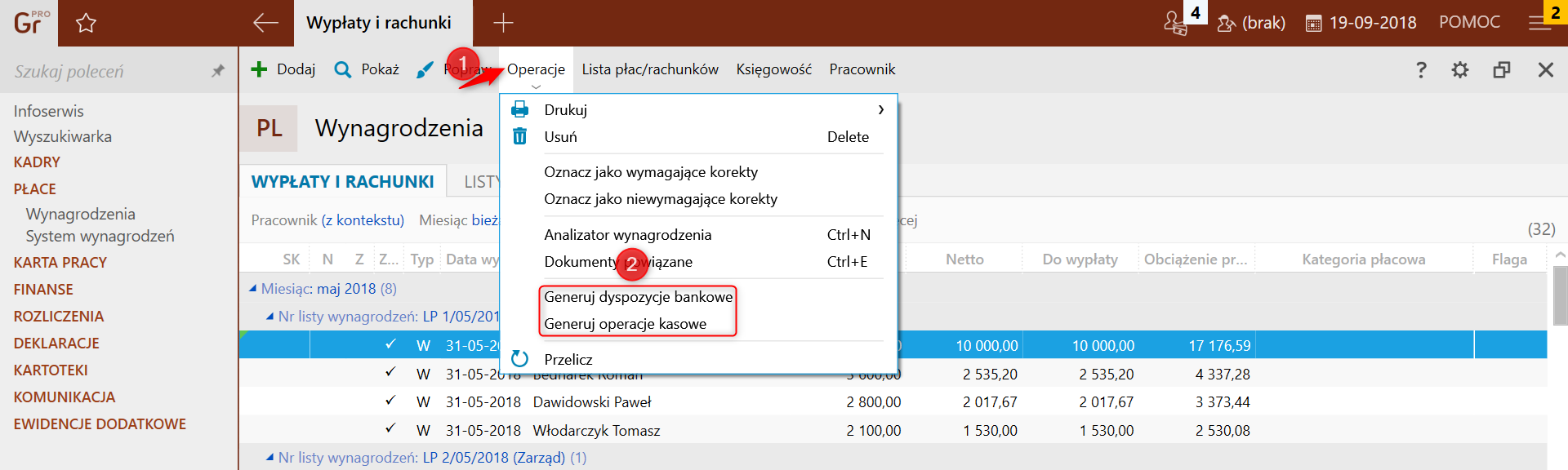
Task: Open the notifications icon with badge 4
Action: (1177, 22)
